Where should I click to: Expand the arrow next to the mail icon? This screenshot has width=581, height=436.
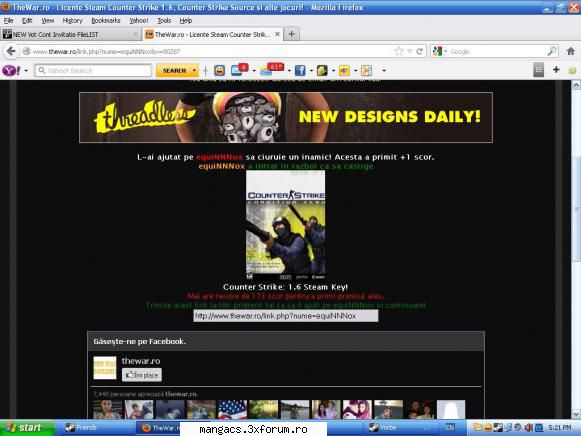(254, 70)
